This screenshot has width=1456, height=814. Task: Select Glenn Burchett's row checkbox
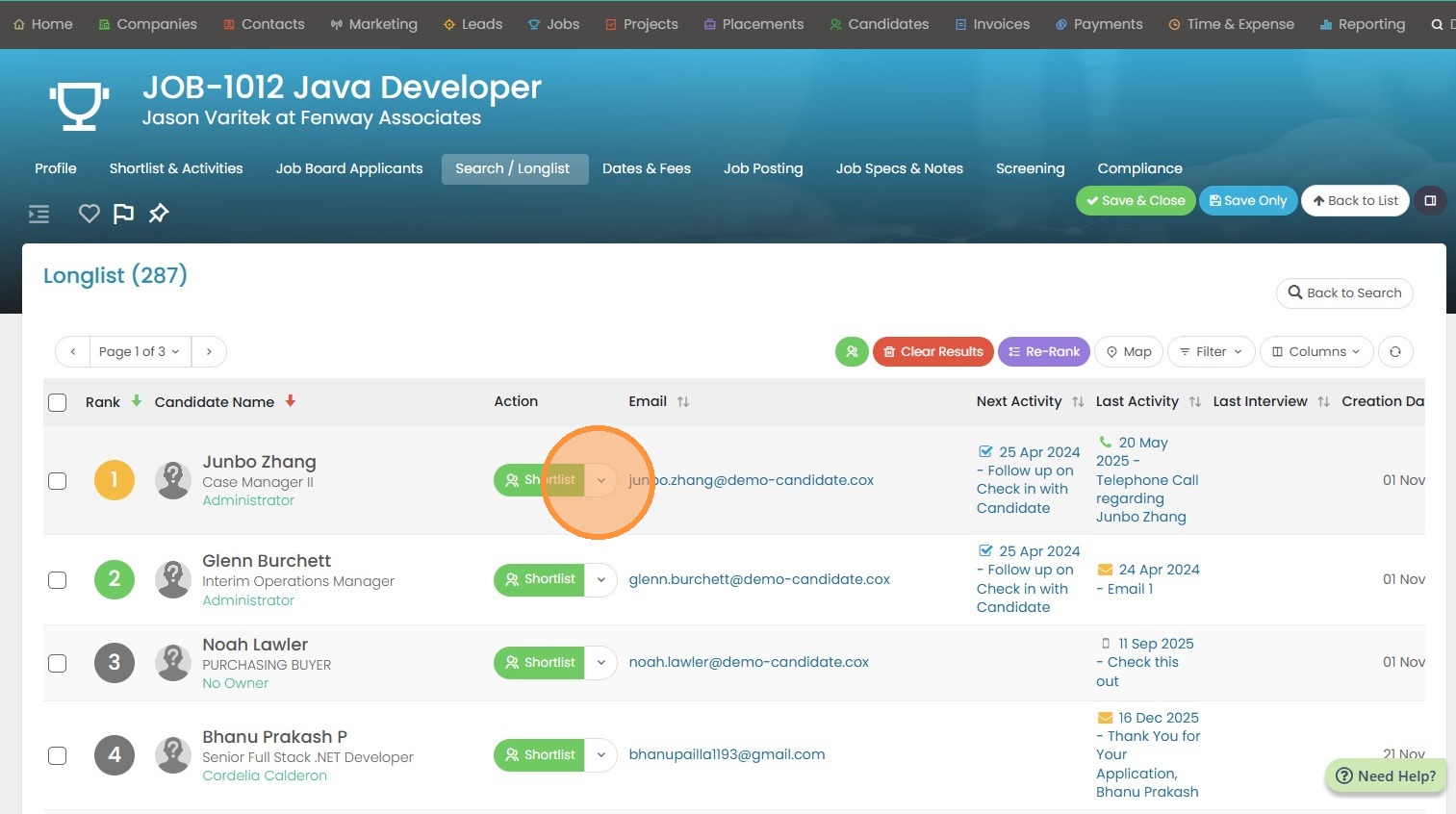pos(58,580)
